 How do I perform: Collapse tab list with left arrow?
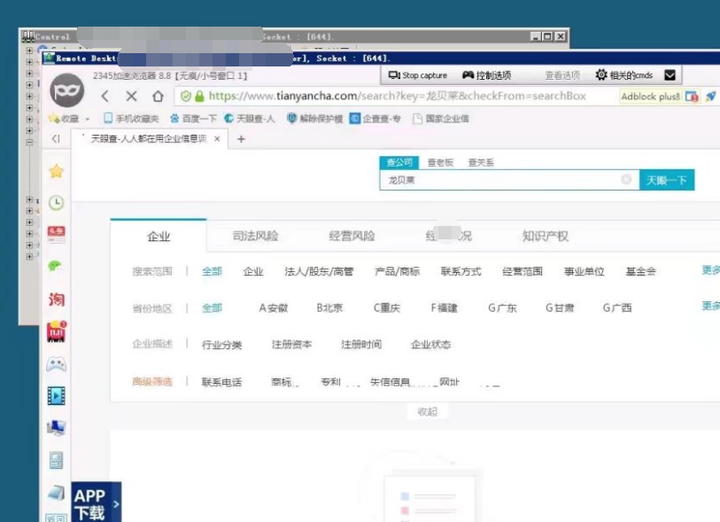coord(56,139)
